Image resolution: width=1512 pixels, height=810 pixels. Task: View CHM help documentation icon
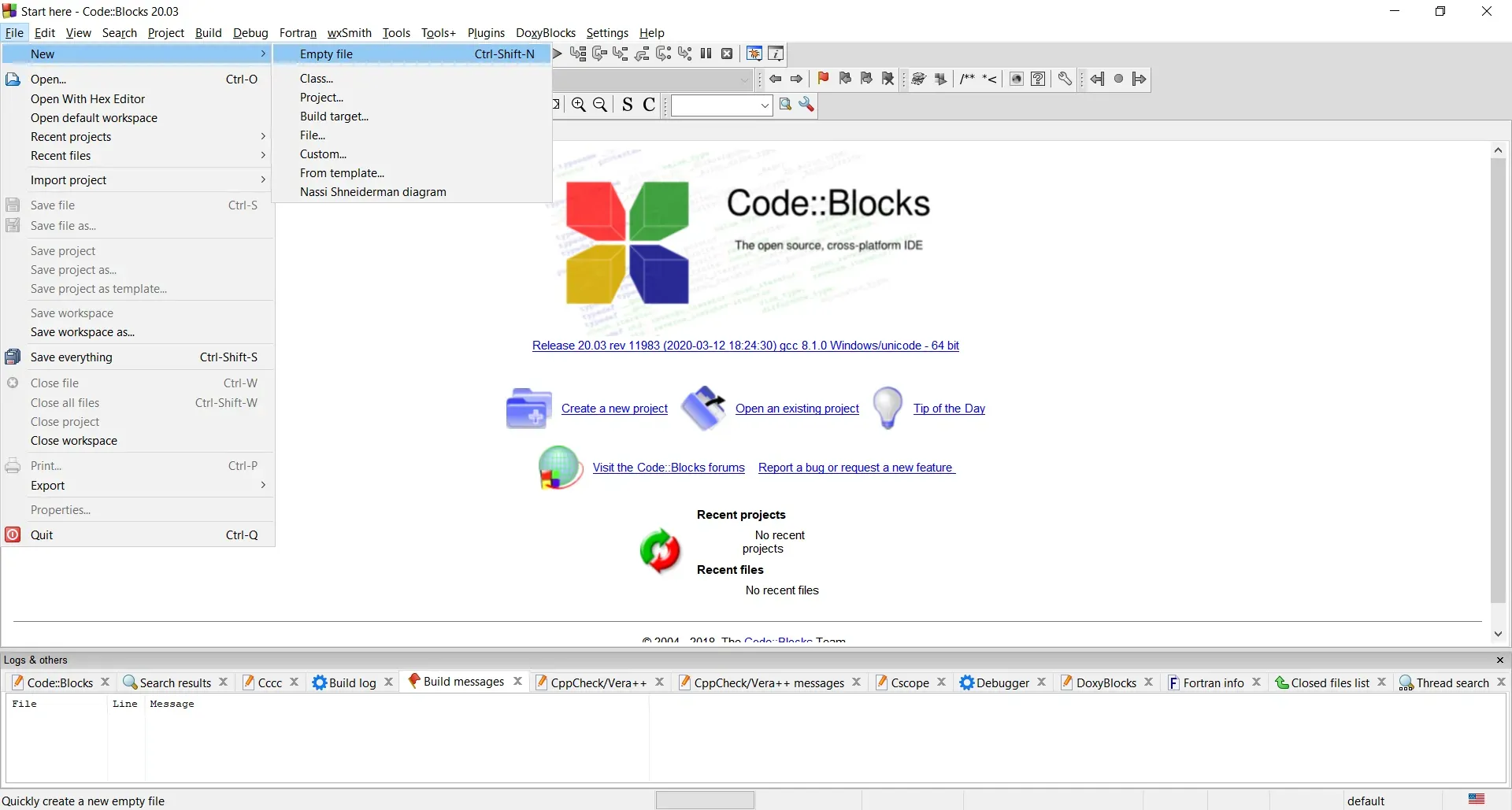1039,79
